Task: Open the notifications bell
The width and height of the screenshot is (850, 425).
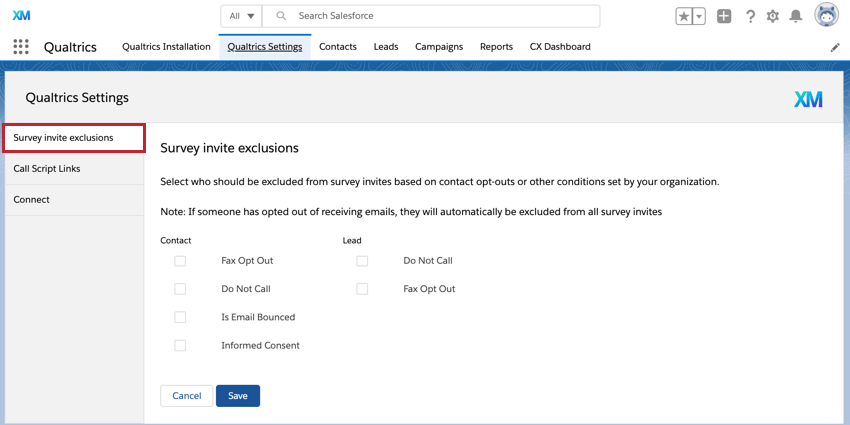Action: coord(796,17)
